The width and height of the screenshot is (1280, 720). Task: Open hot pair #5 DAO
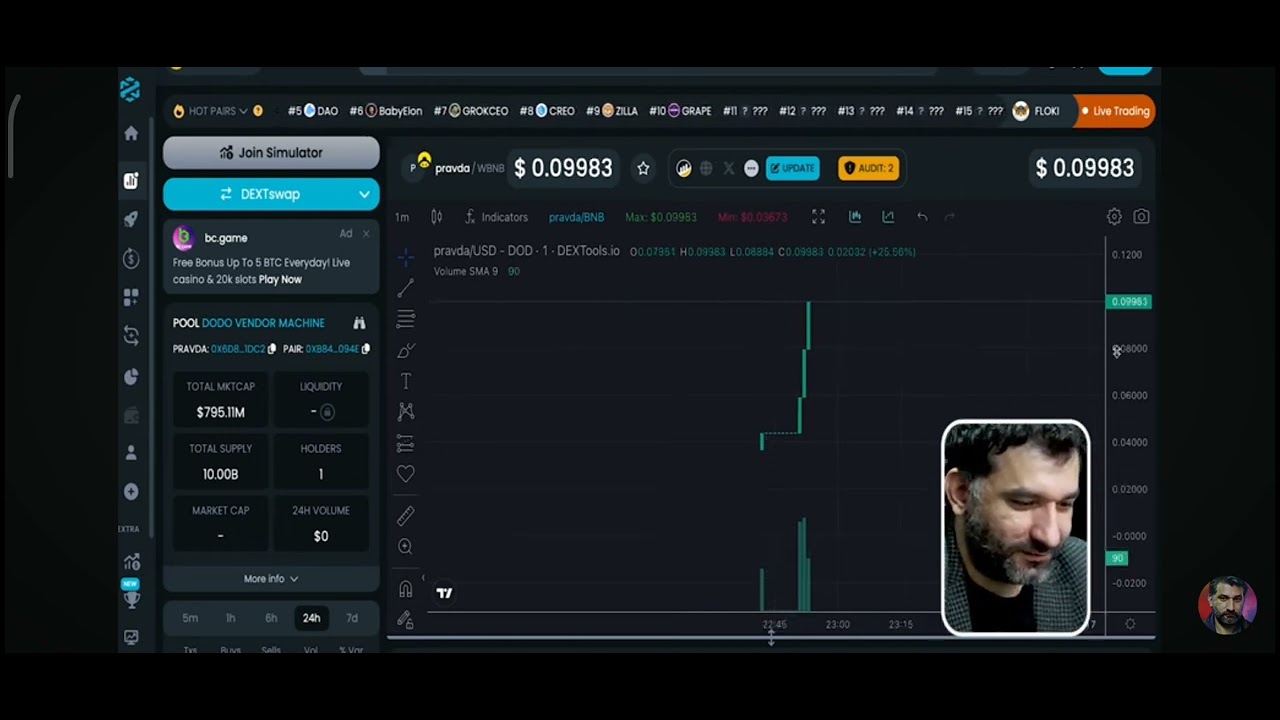click(x=313, y=111)
